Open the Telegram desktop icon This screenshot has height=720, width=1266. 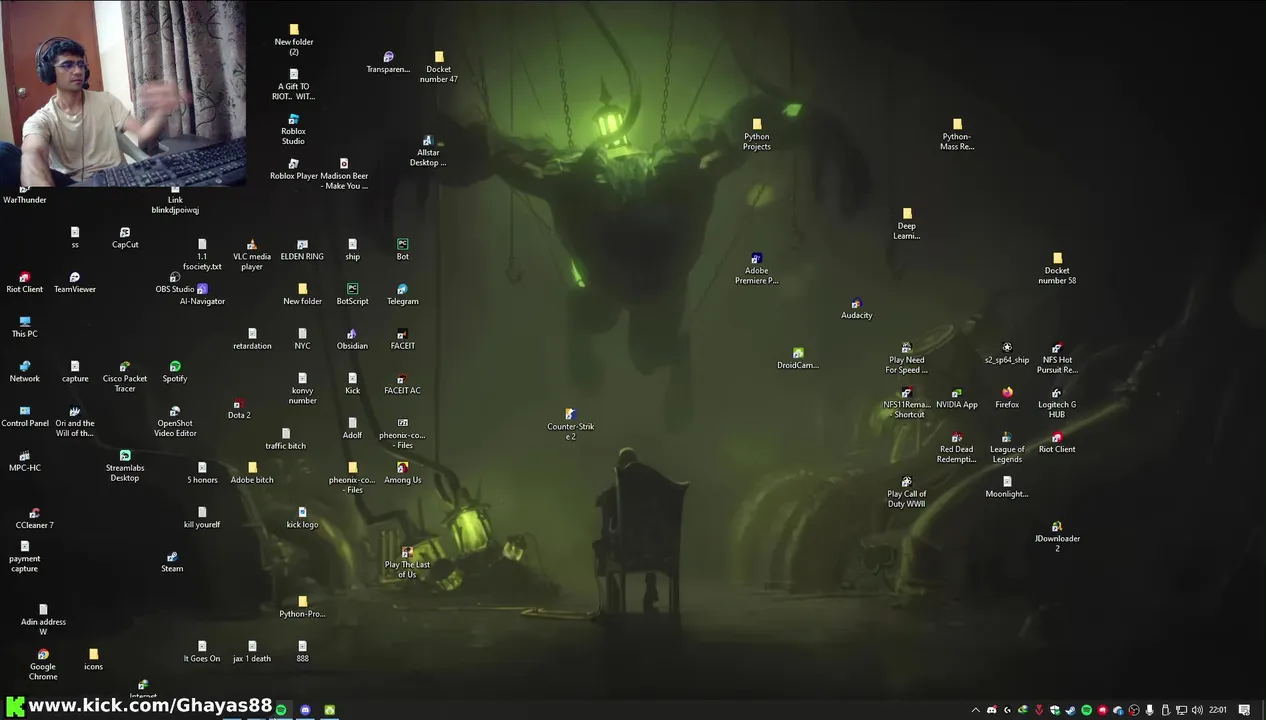tap(402, 294)
